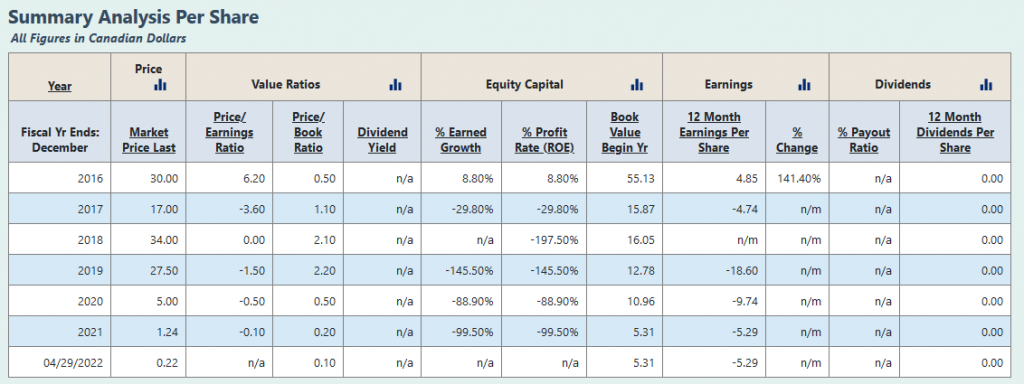Image resolution: width=1024 pixels, height=384 pixels.
Task: Select the Price/Earnings Ratio header link
Action: tap(230, 132)
